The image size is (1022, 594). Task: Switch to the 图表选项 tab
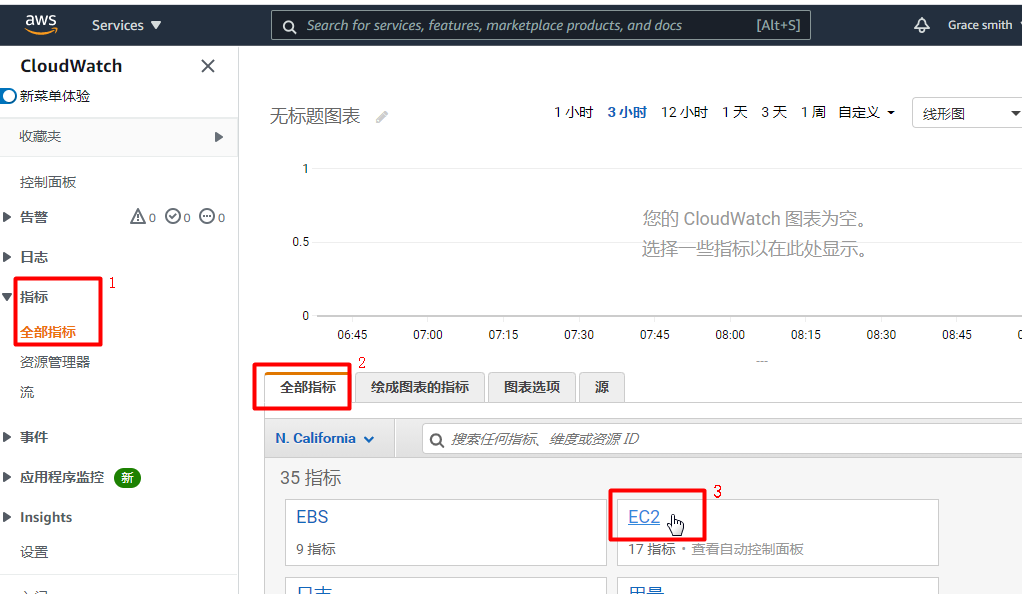pyautogui.click(x=532, y=387)
